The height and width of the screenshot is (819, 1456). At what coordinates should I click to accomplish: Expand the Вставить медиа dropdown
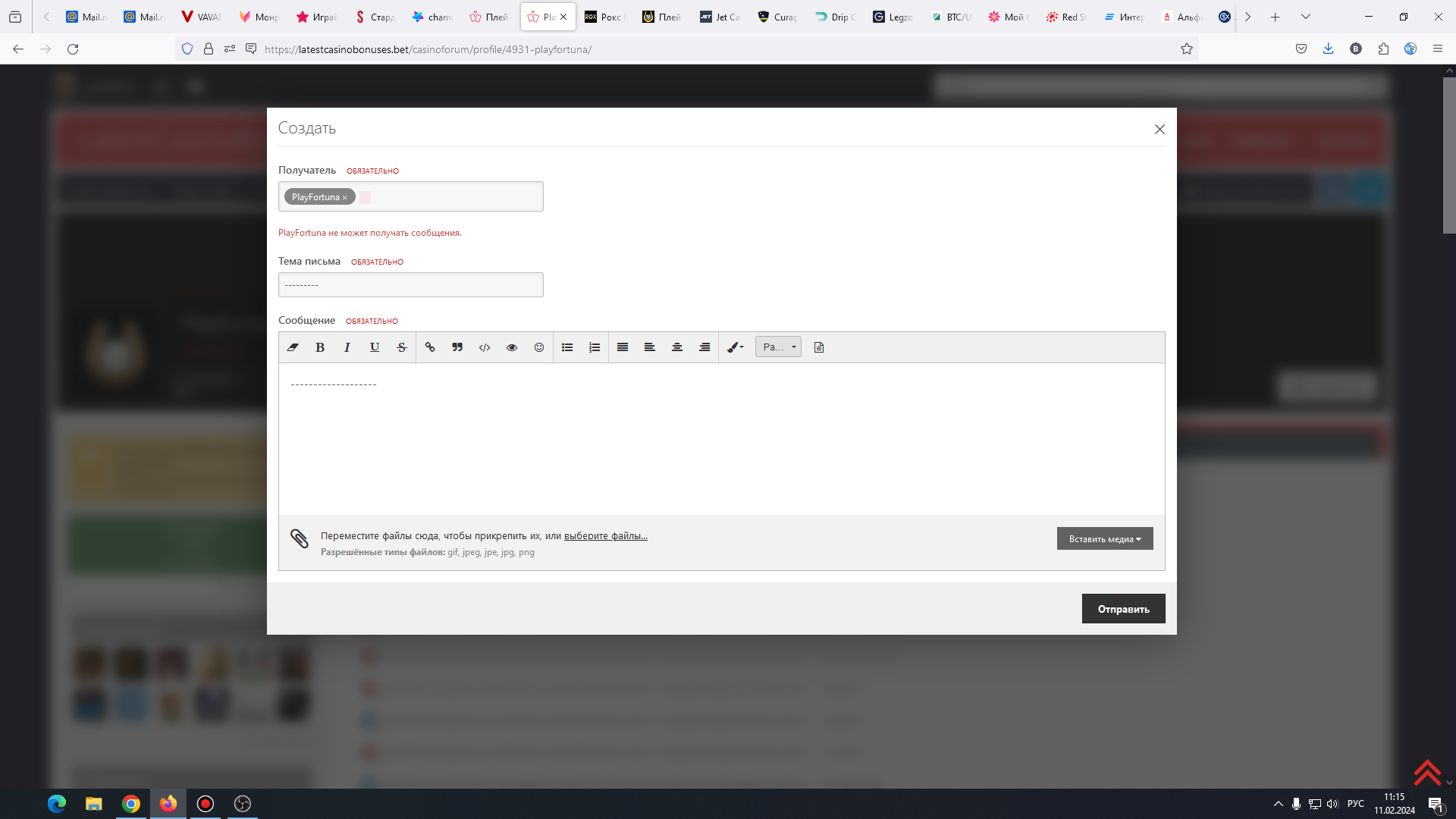1105,539
